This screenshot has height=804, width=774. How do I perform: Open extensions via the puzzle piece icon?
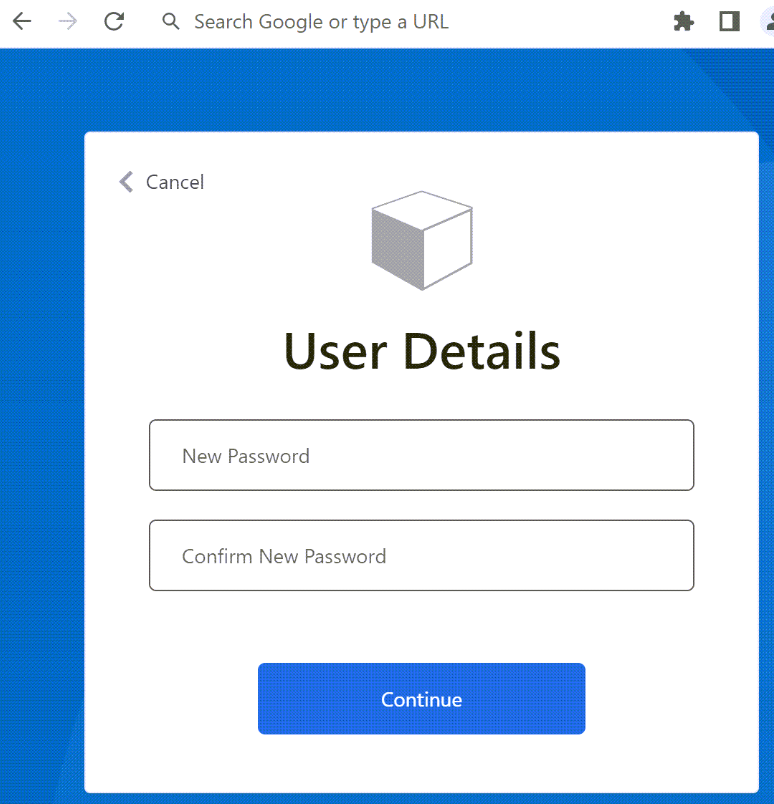point(683,20)
